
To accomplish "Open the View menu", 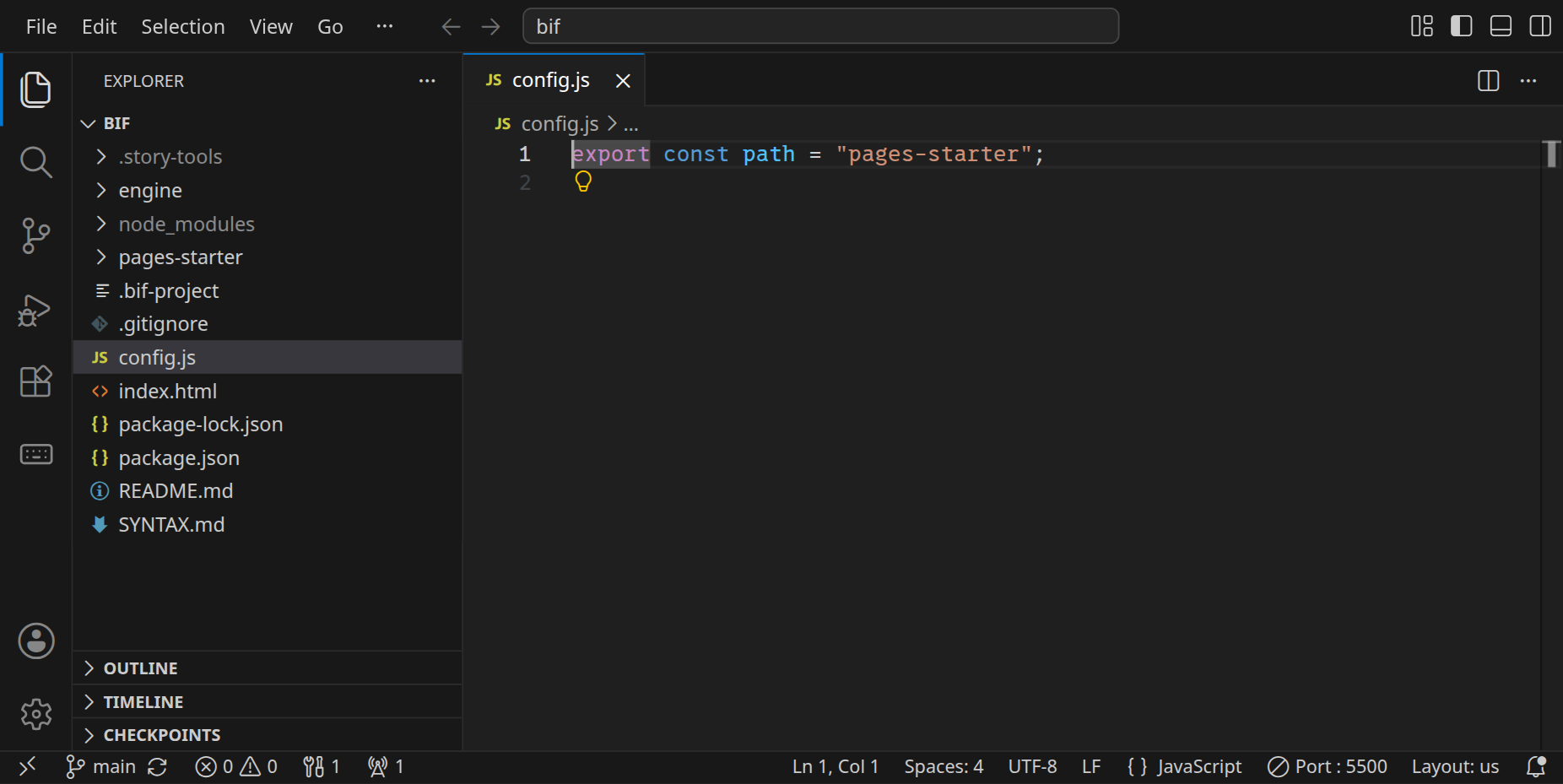I will 271,27.
